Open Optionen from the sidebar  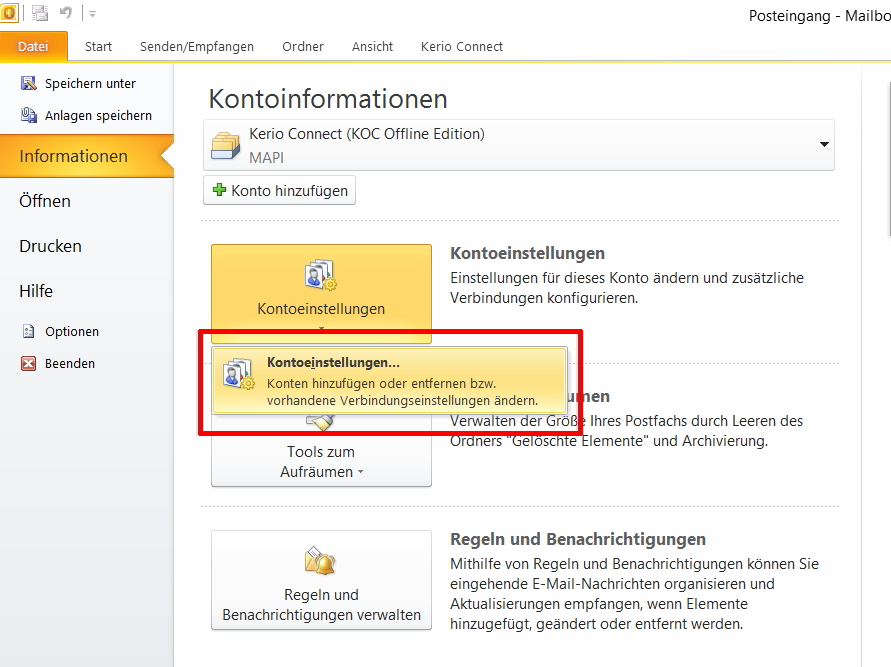point(86,331)
